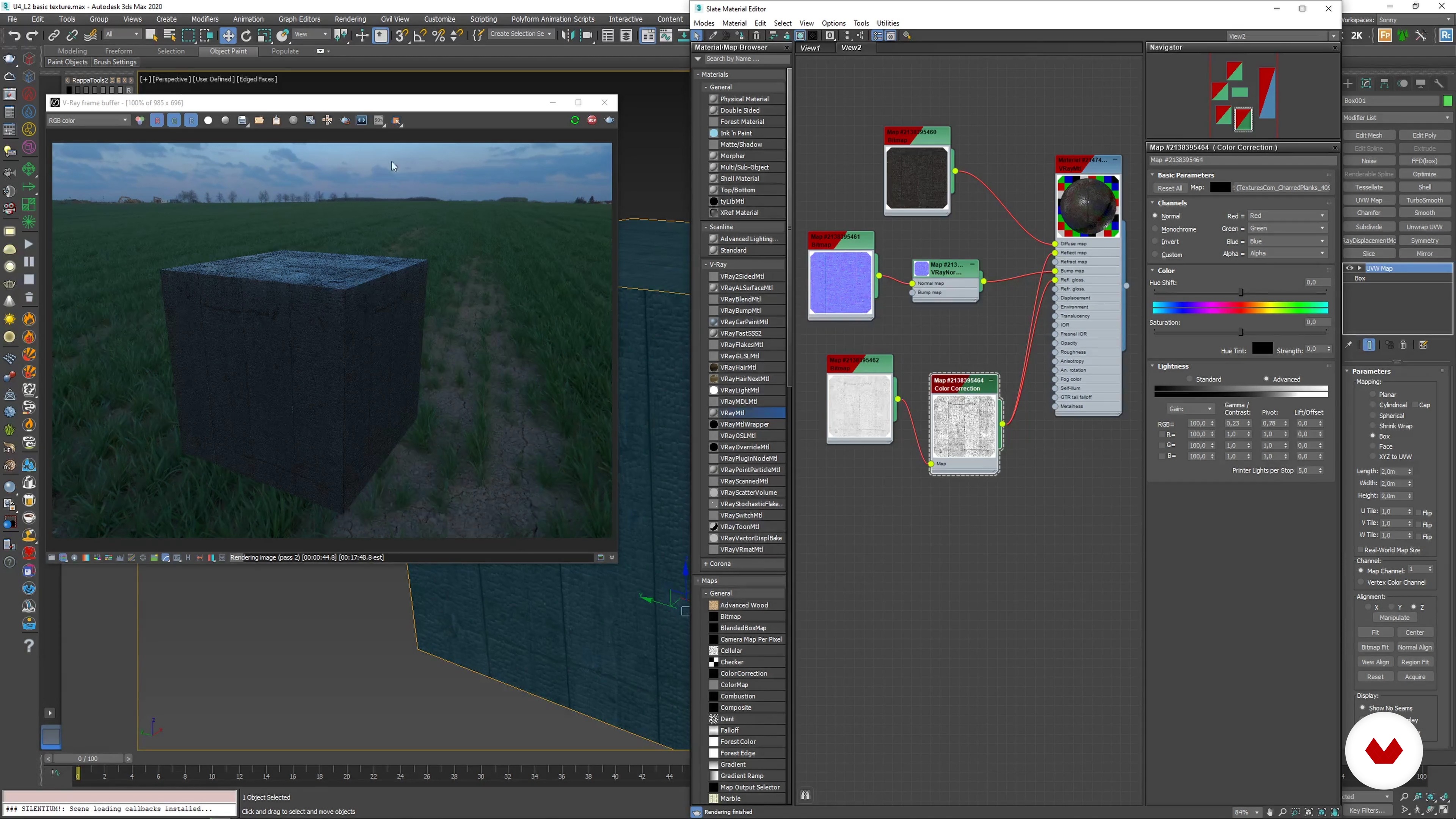Click the render teapot in frame buffer

coord(609,120)
